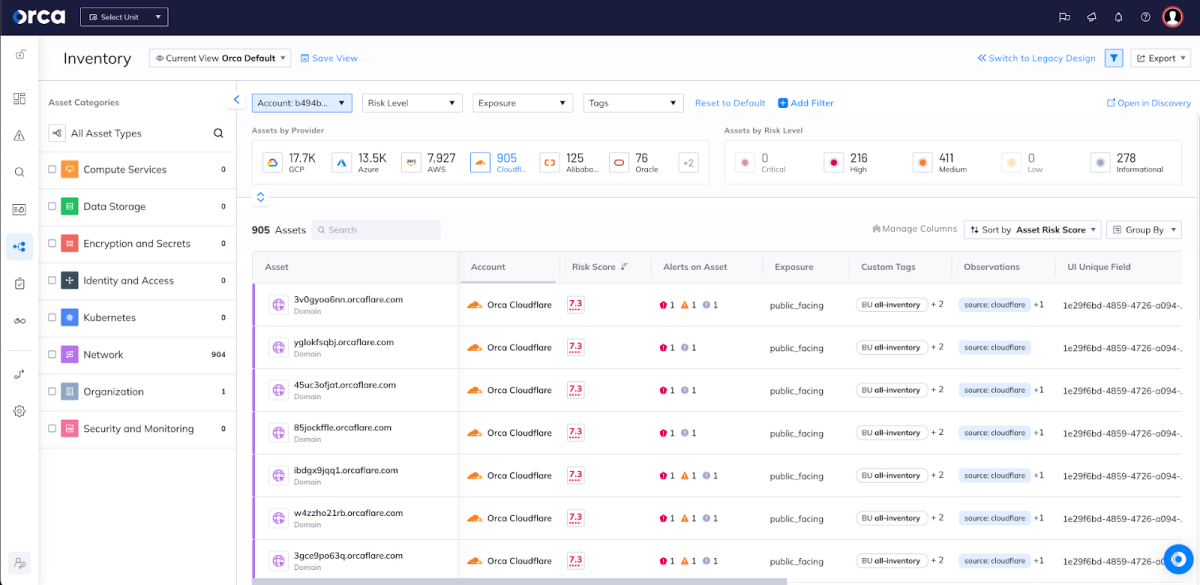Click Open in Discovery
The width and height of the screenshot is (1200, 585).
click(x=1149, y=103)
